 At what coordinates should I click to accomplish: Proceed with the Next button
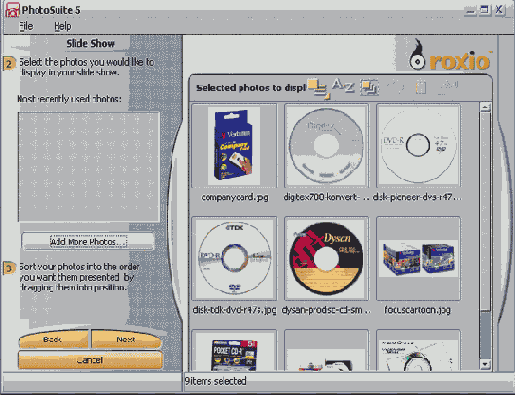(126, 339)
